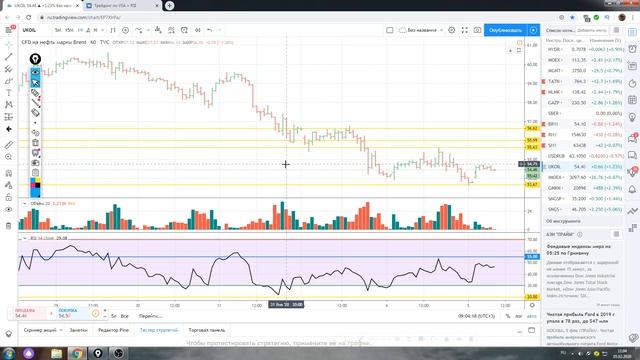Select the arrow icons tool
Viewport: 640px width, 360px height.
click(x=9, y=129)
